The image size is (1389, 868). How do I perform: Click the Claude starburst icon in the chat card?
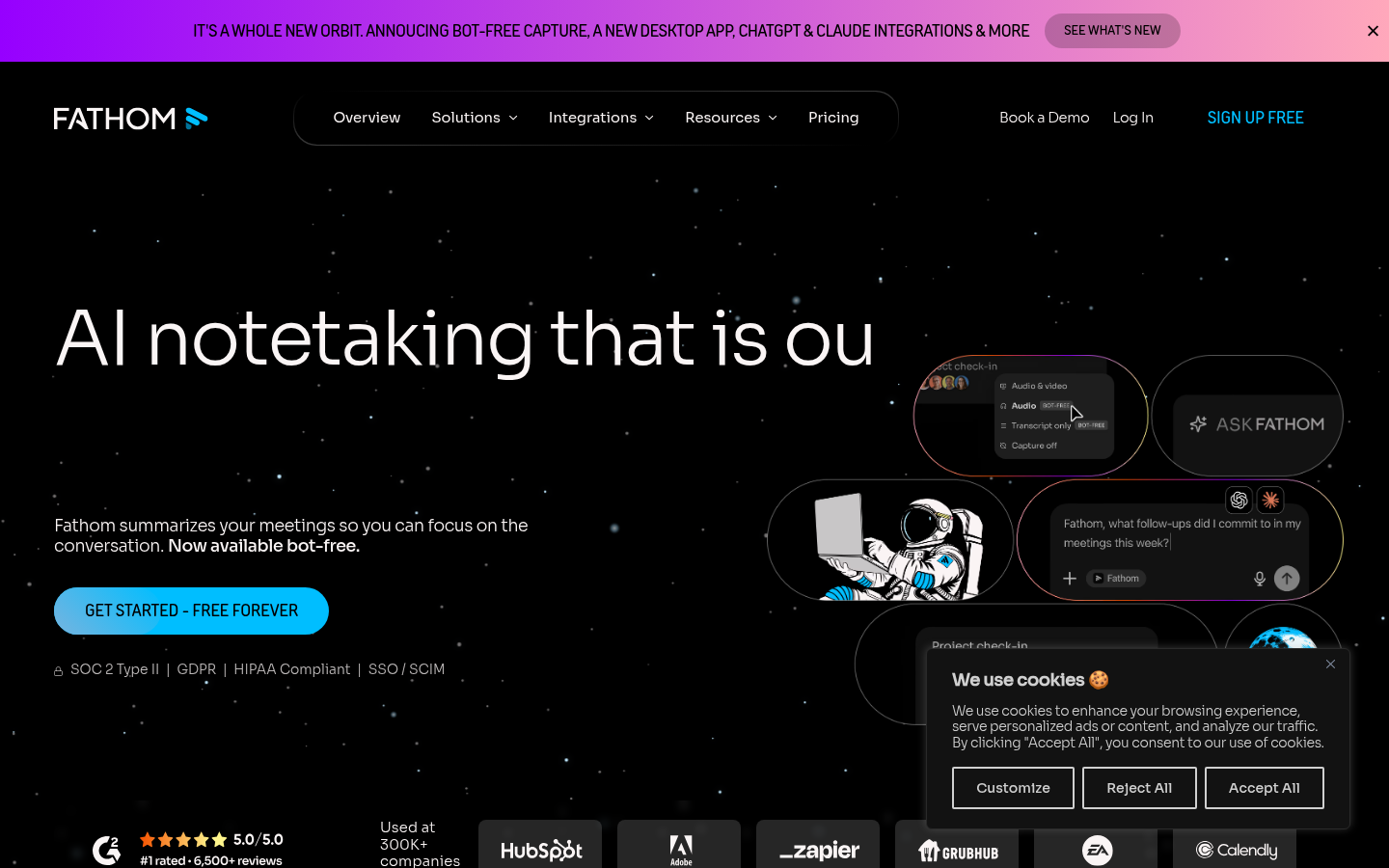pyautogui.click(x=1270, y=500)
